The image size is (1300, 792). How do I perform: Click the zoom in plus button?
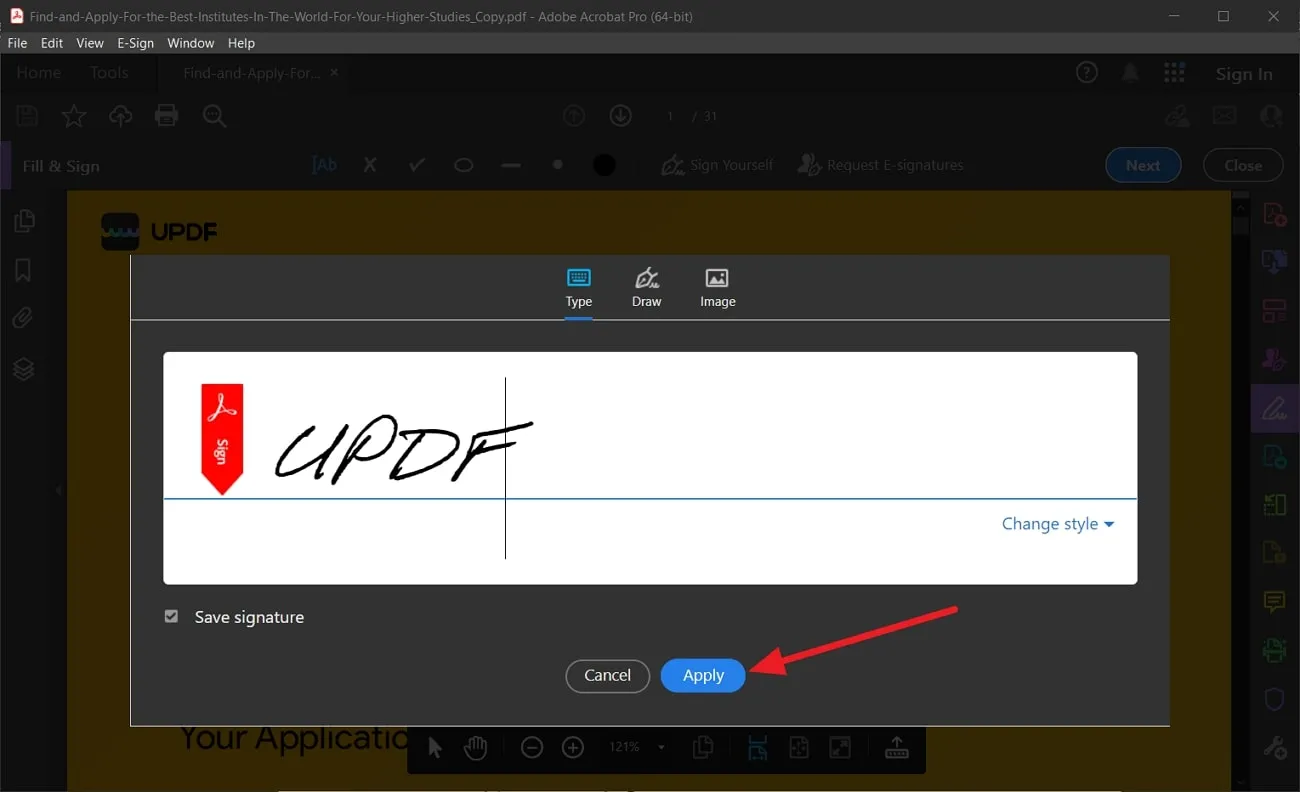pos(573,748)
